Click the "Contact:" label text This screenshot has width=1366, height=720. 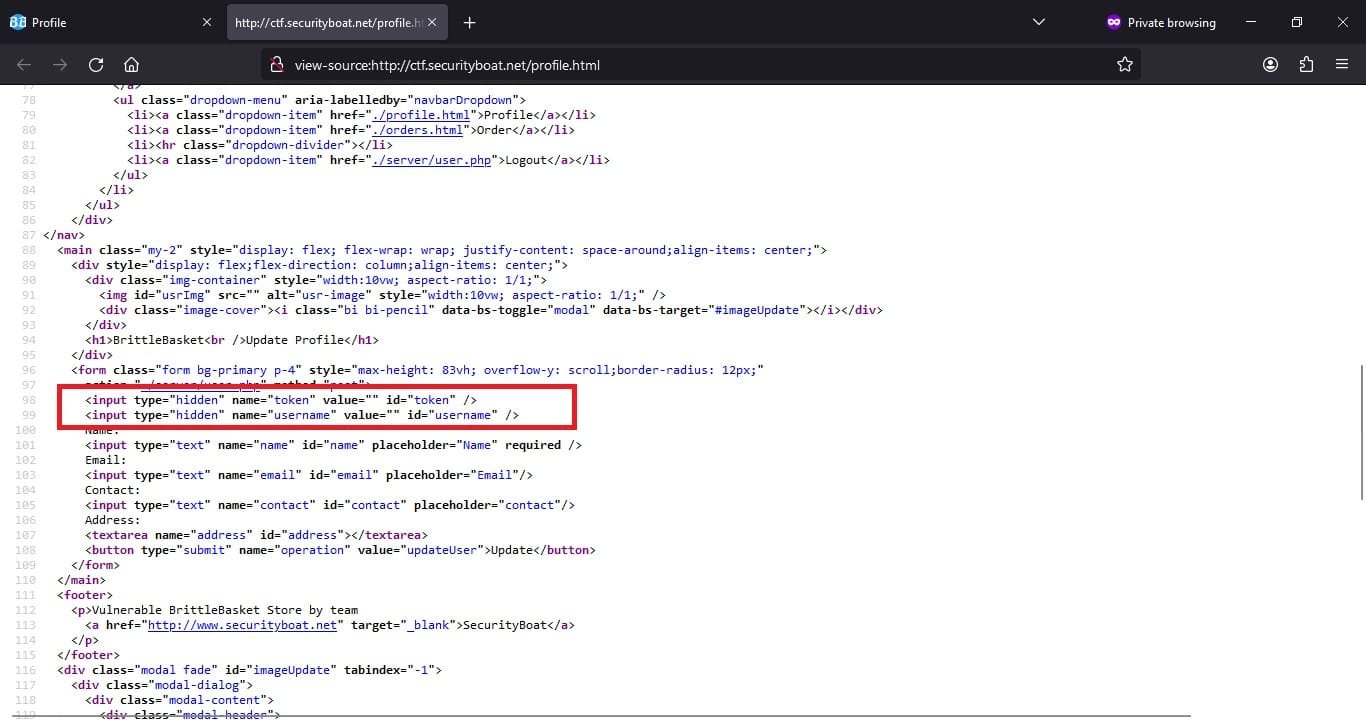(x=113, y=490)
